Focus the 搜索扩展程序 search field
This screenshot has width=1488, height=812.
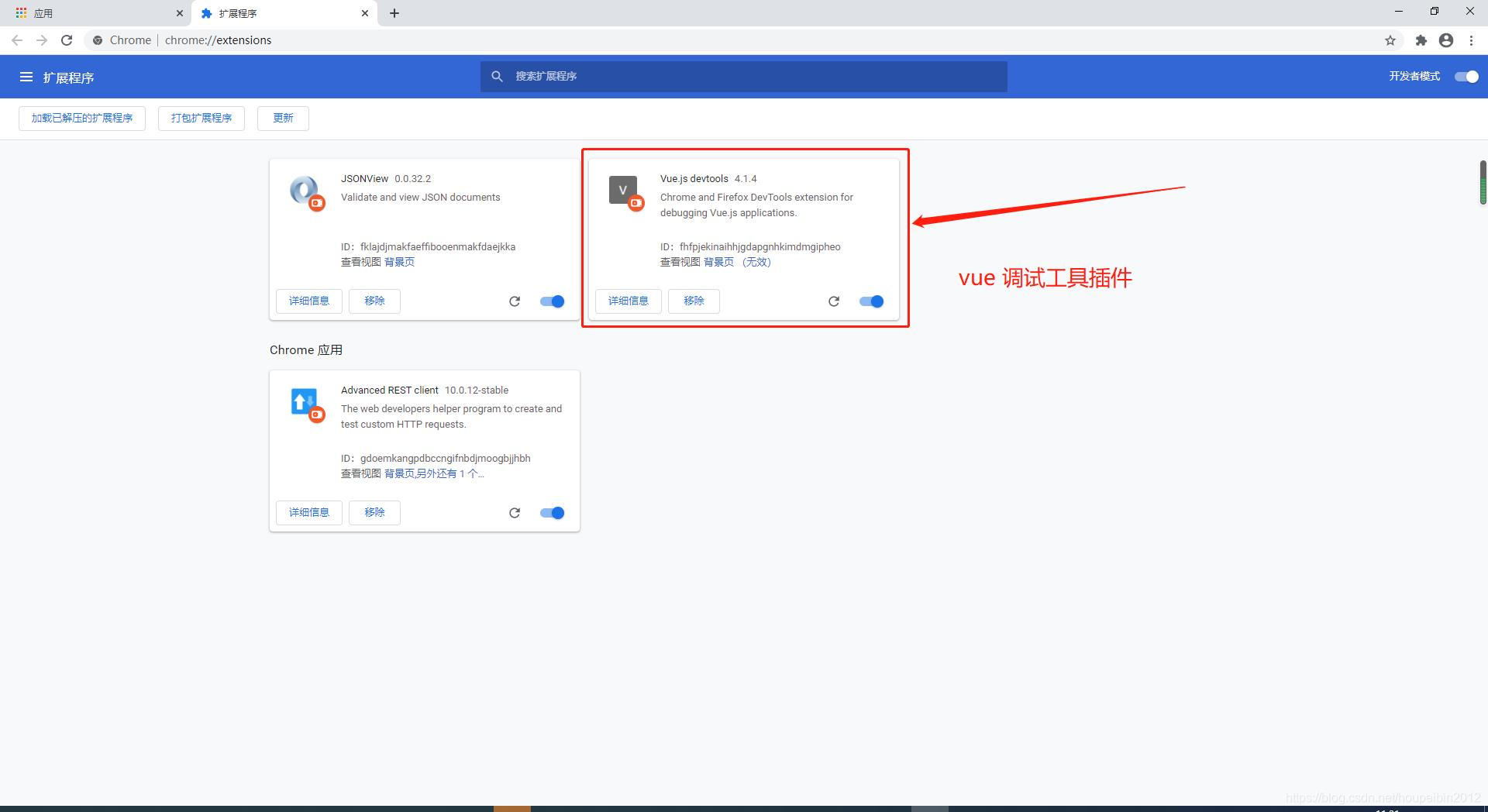point(744,77)
